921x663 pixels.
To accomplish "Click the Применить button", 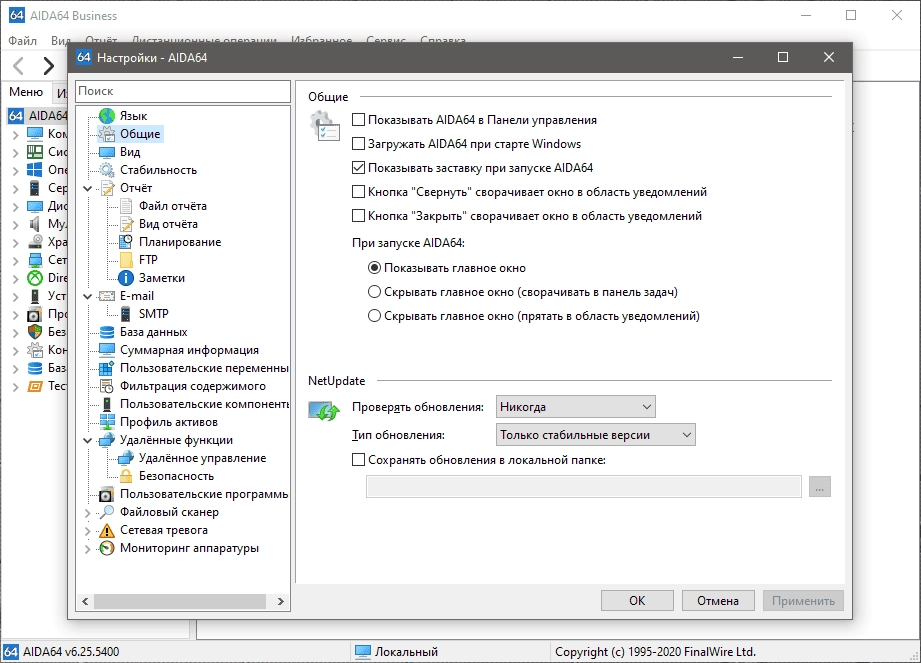I will pyautogui.click(x=803, y=601).
